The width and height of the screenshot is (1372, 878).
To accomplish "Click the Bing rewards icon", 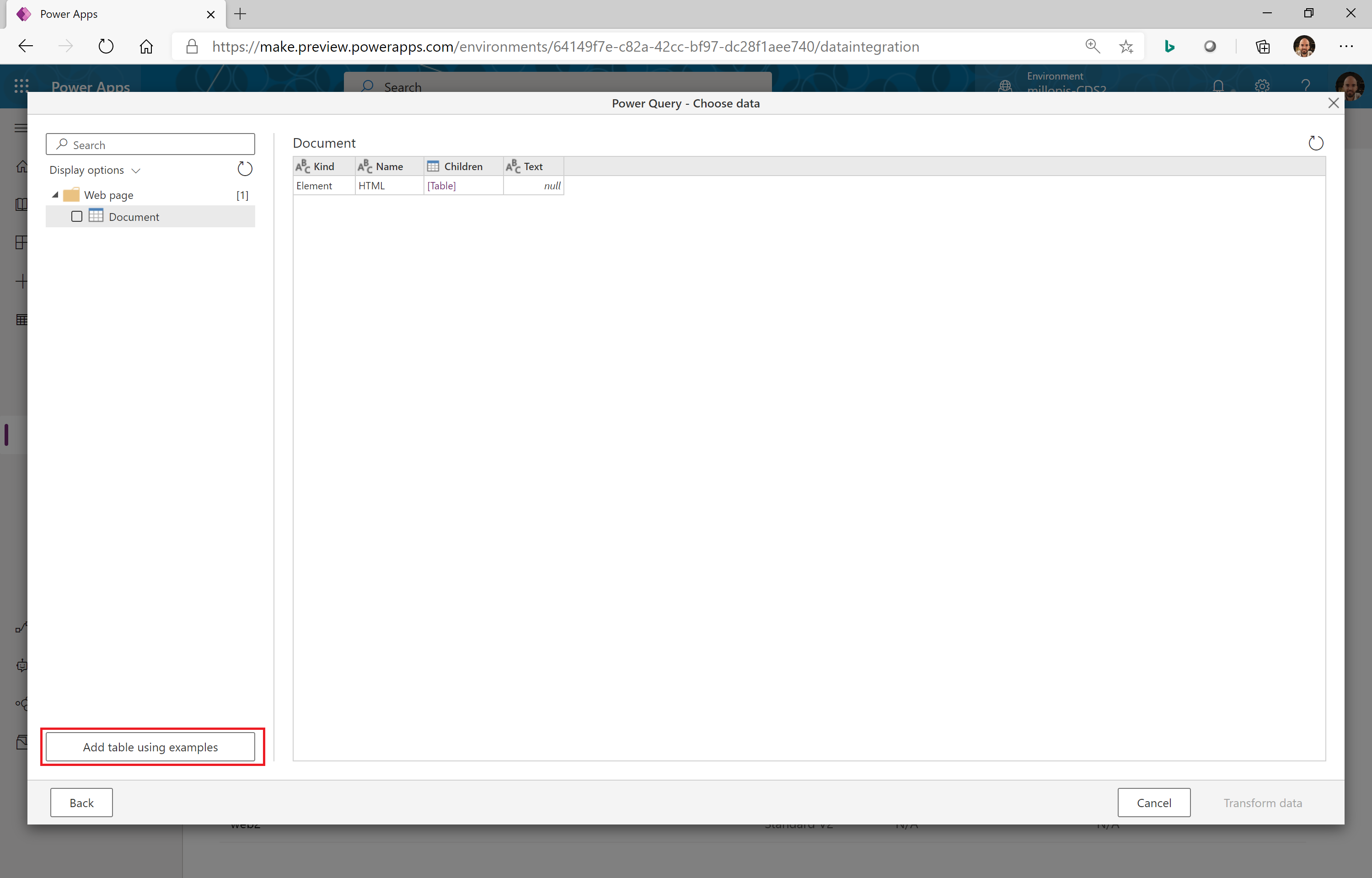I will (1169, 46).
